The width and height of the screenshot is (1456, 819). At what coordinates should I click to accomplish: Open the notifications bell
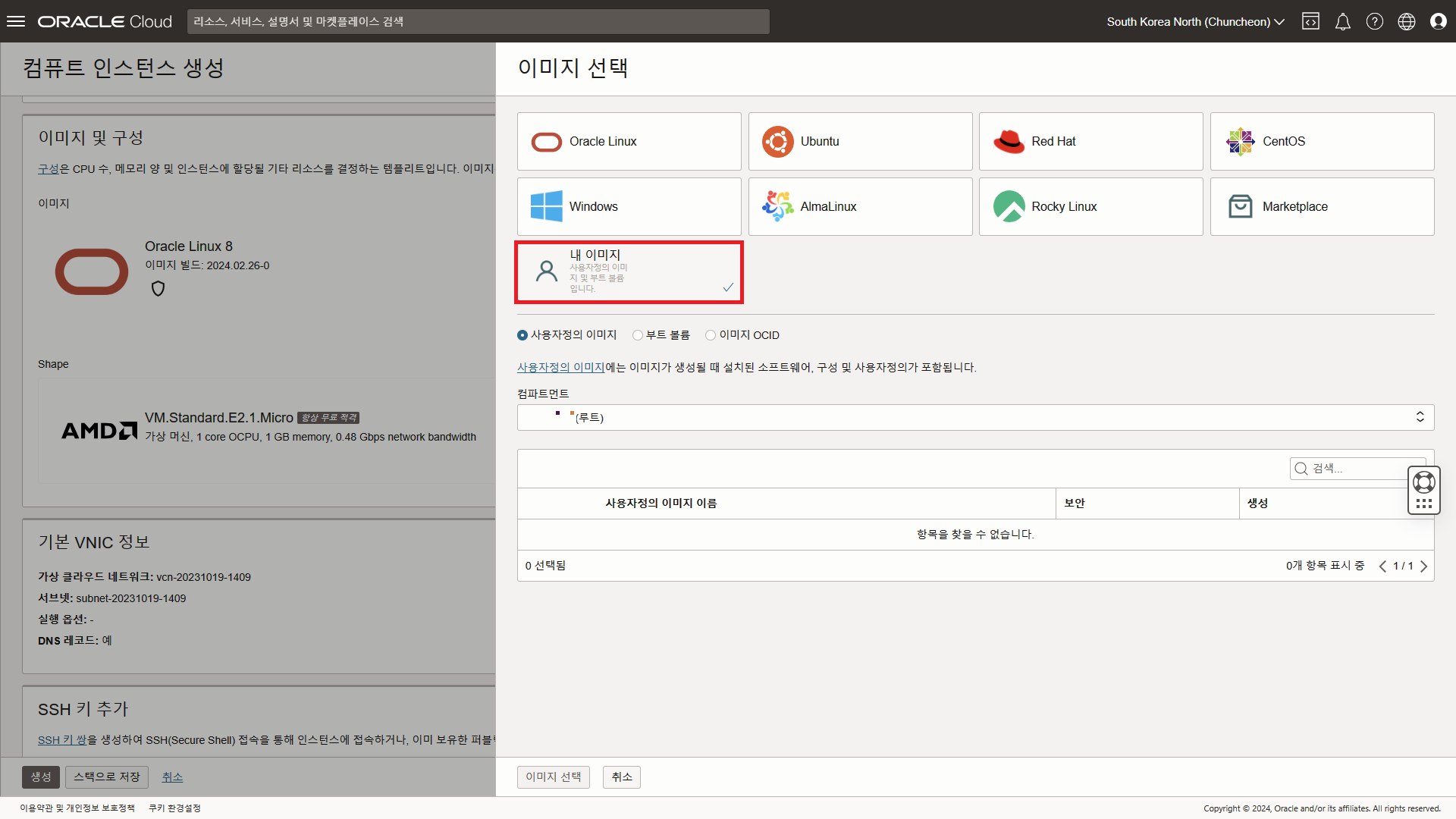pyautogui.click(x=1342, y=21)
